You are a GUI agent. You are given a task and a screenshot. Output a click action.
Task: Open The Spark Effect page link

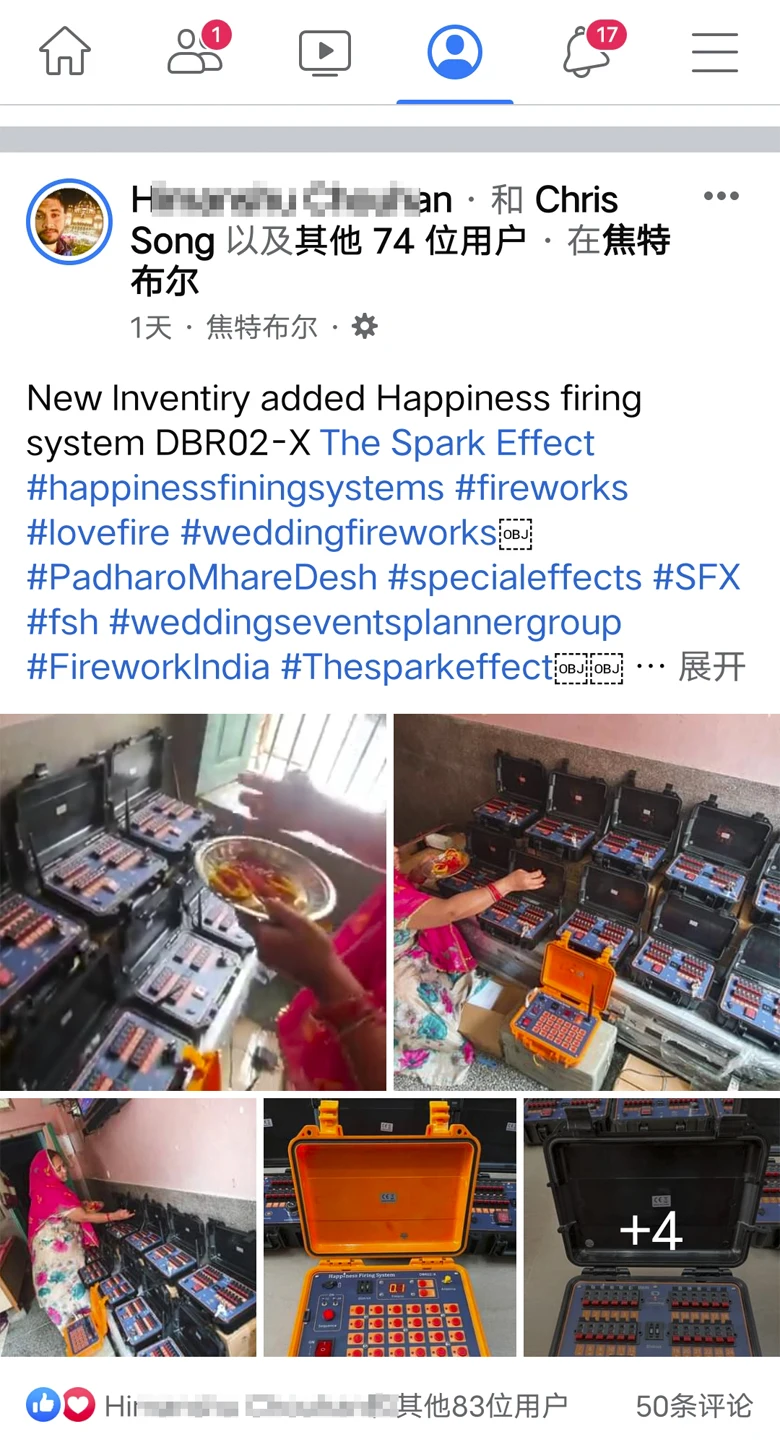point(458,442)
